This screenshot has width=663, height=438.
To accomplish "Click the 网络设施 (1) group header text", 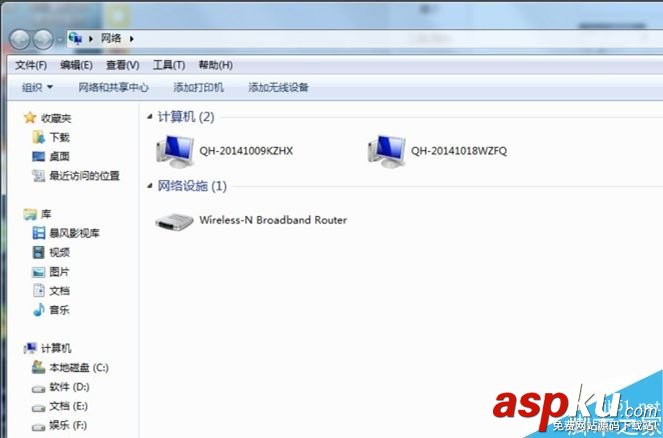I will click(x=192, y=186).
